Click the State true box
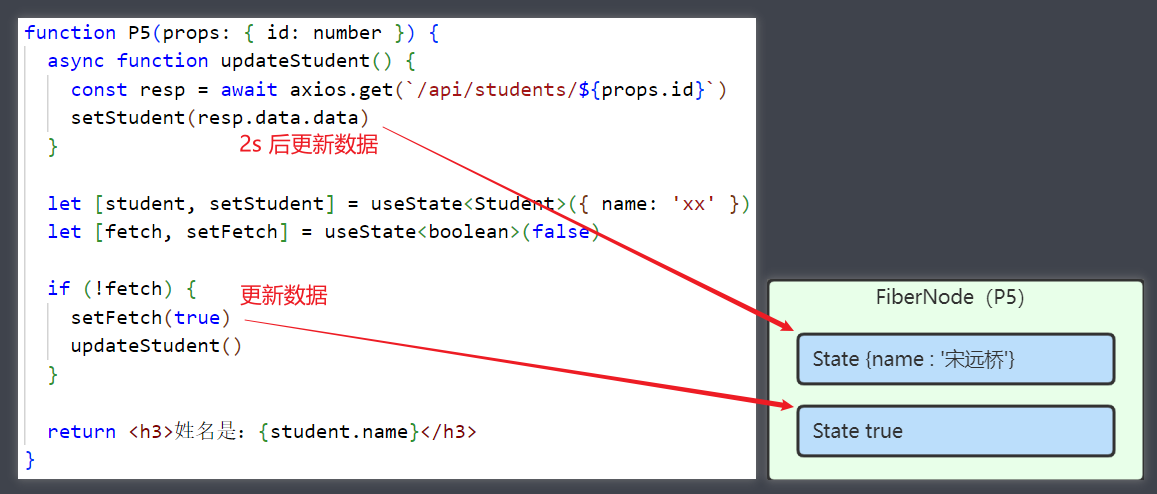This screenshot has width=1157, height=494. pos(955,431)
